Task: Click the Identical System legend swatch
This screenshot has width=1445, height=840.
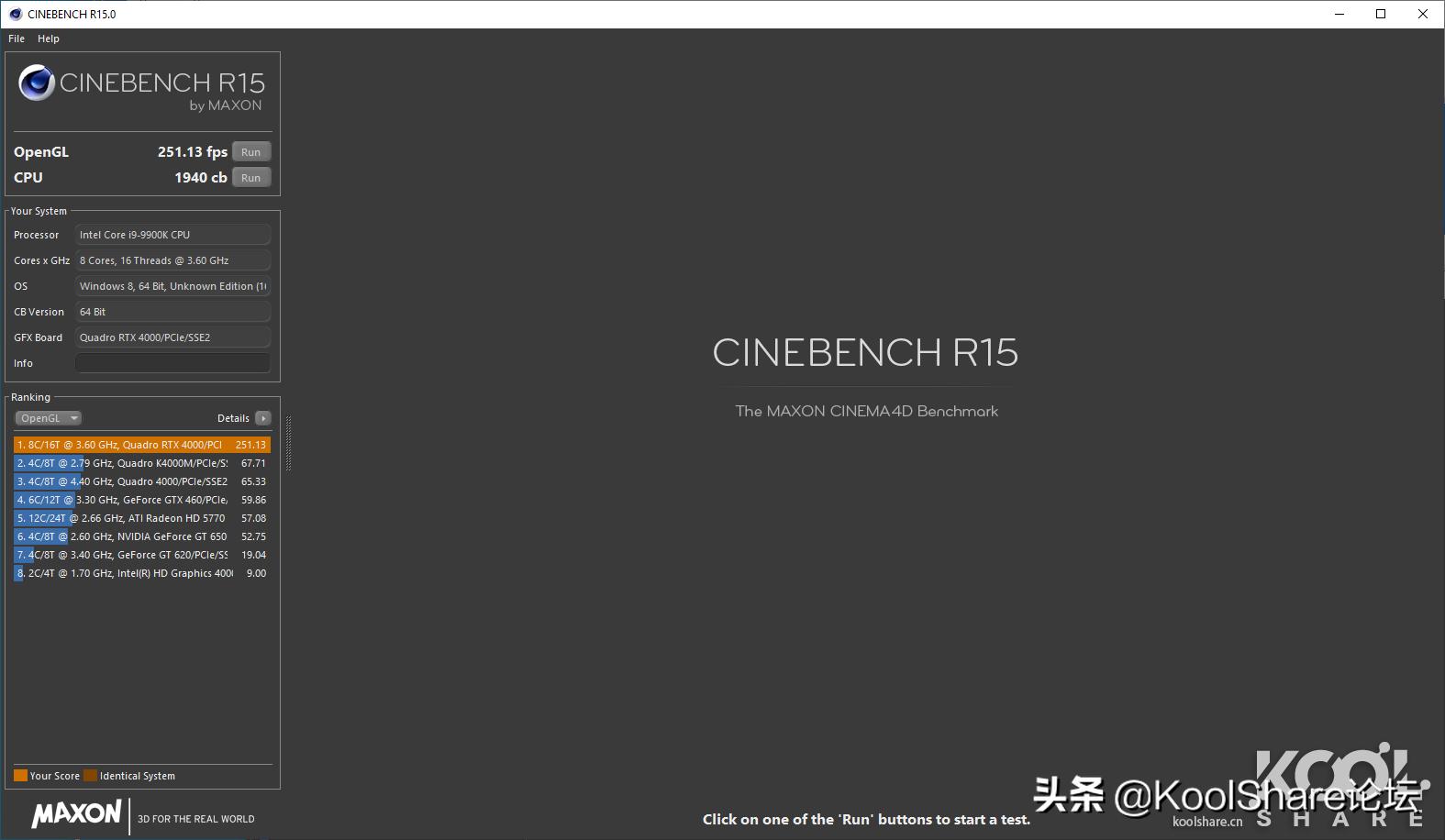Action: (90, 776)
